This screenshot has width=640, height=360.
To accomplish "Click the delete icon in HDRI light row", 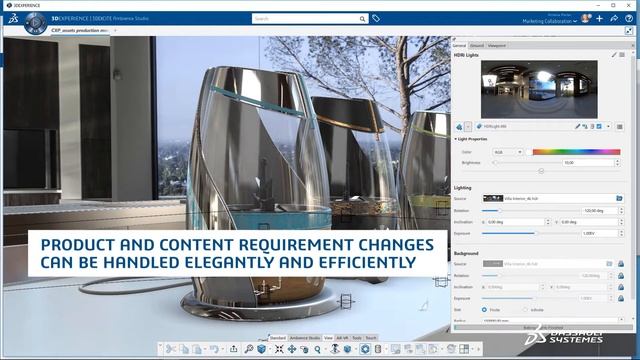I will [x=592, y=127].
